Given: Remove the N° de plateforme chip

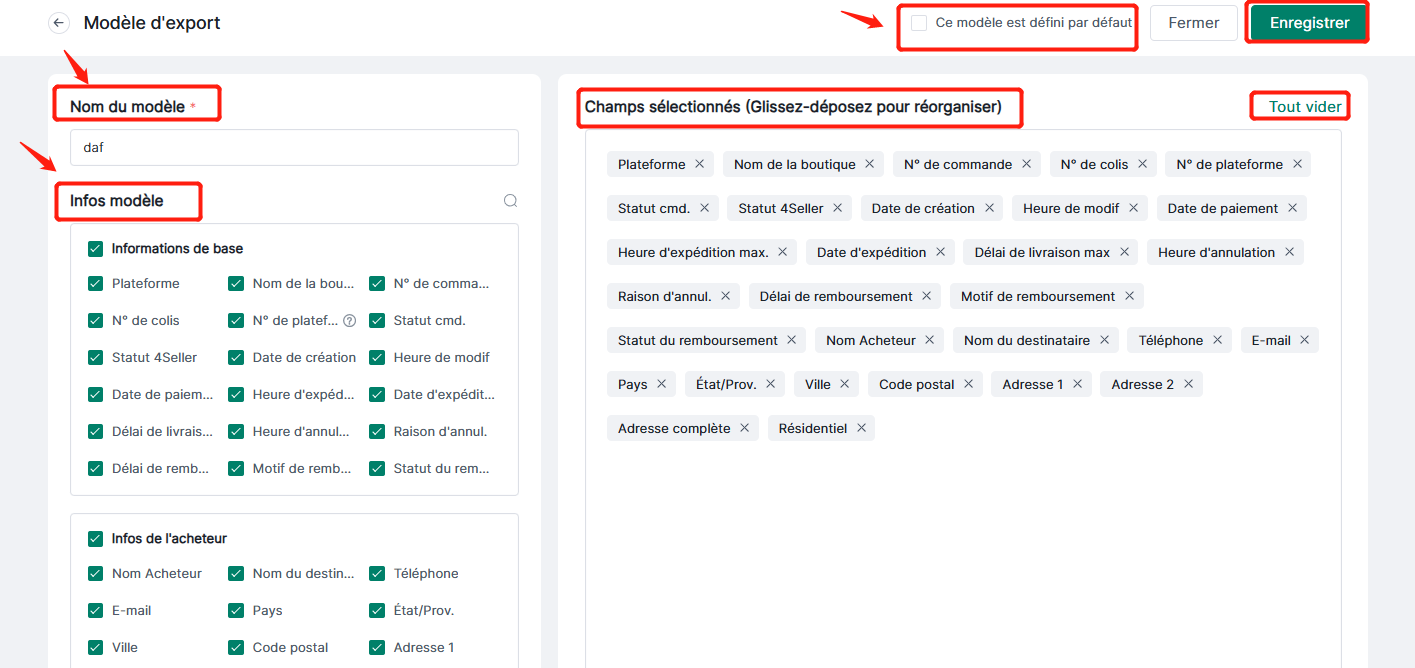Looking at the screenshot, I should tap(1297, 164).
